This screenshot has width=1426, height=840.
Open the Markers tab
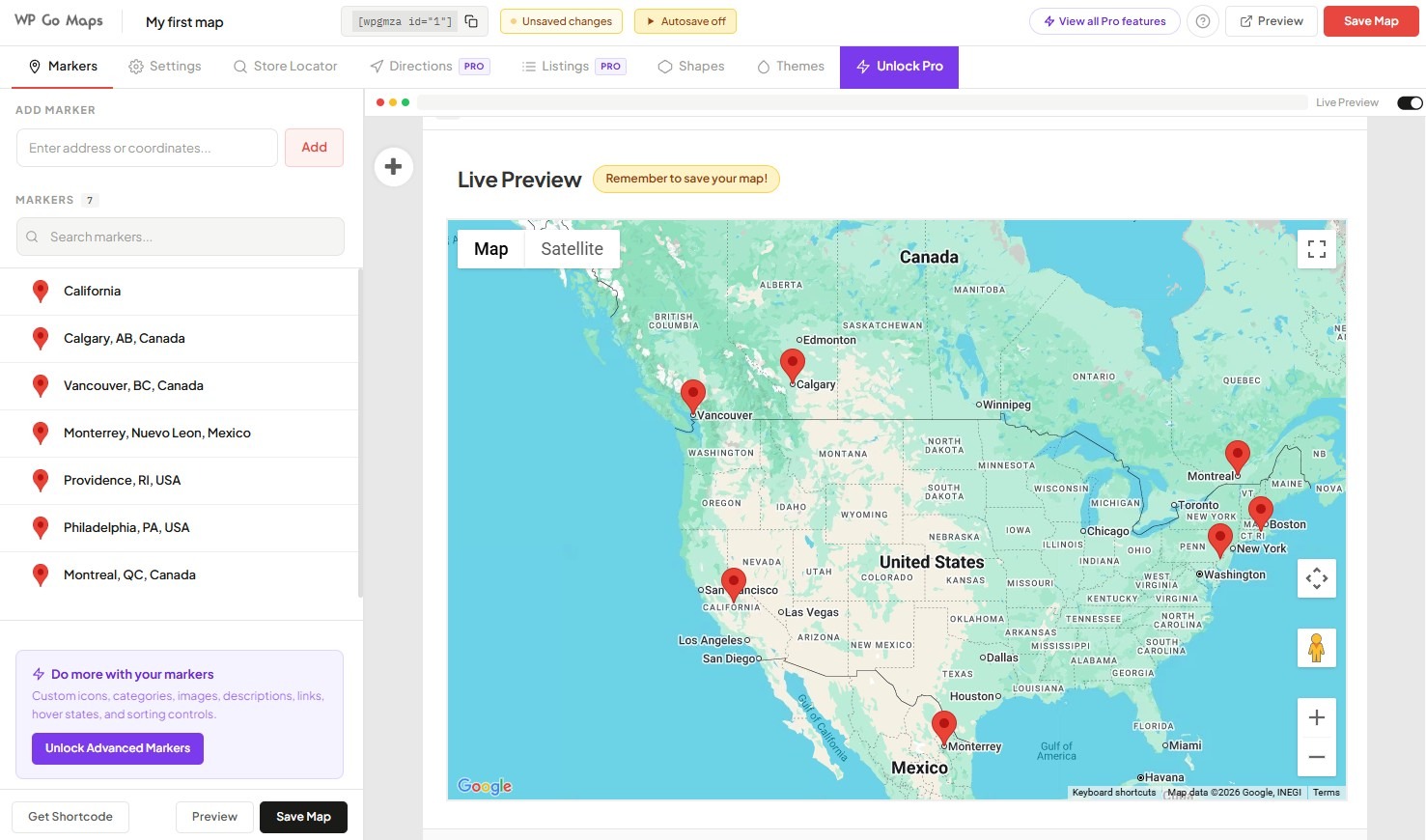[63, 67]
